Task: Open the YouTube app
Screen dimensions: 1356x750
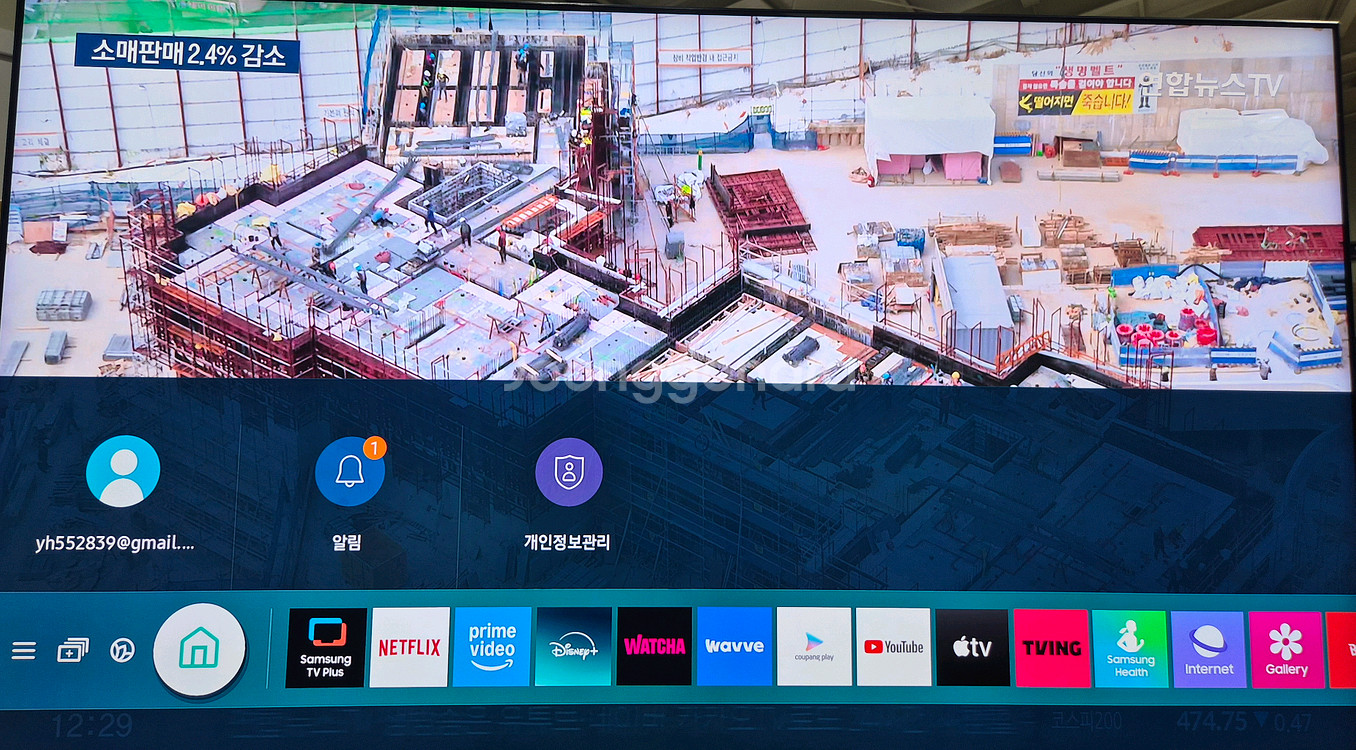Action: pyautogui.click(x=893, y=647)
